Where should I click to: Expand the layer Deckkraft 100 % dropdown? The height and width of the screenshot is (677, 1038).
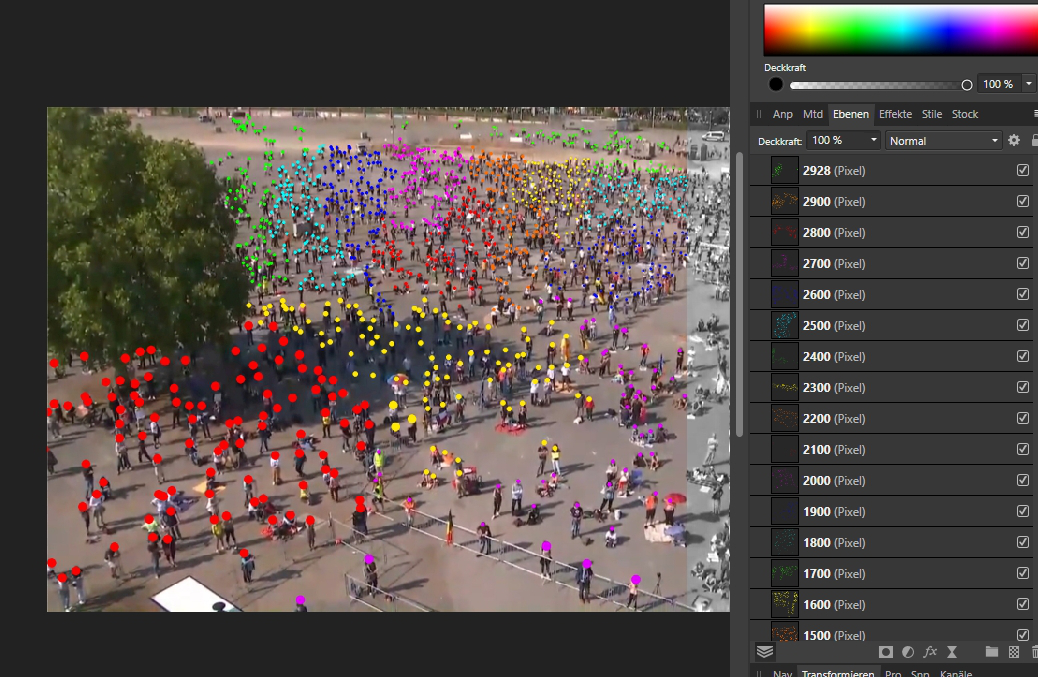(874, 141)
